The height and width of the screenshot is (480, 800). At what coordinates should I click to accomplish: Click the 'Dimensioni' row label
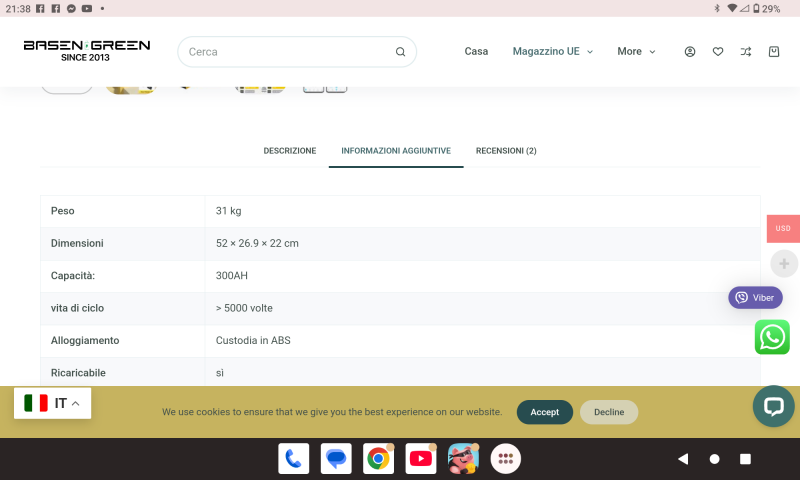(77, 243)
